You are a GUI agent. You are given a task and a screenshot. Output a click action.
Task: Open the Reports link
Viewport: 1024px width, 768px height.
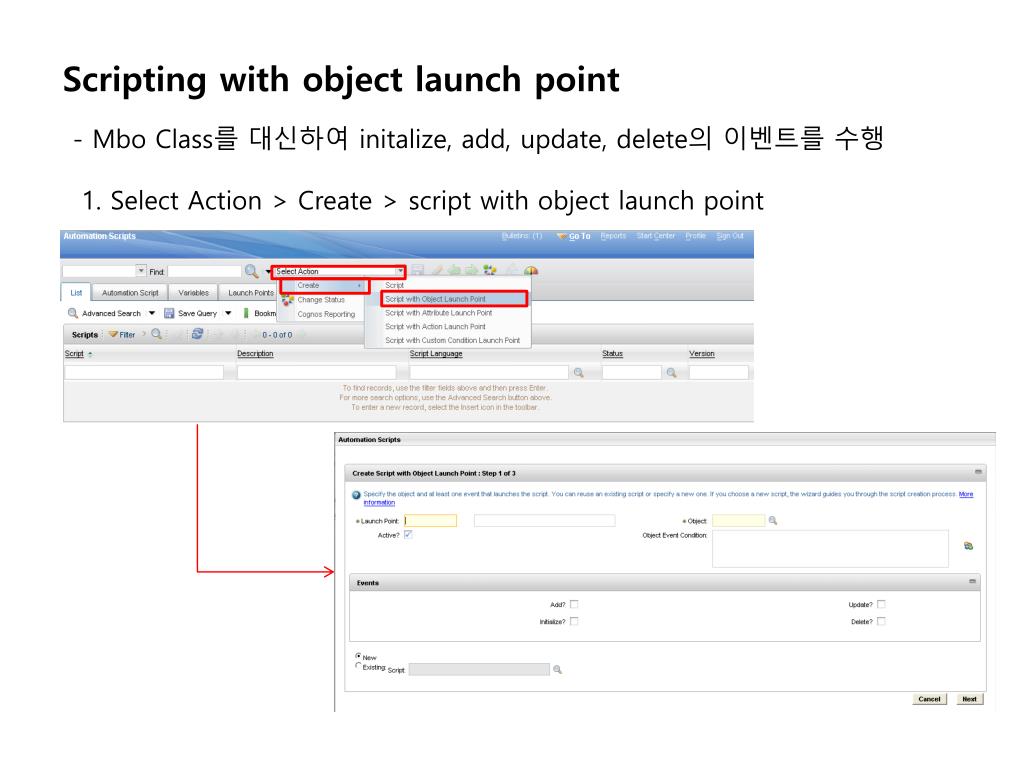click(x=613, y=236)
